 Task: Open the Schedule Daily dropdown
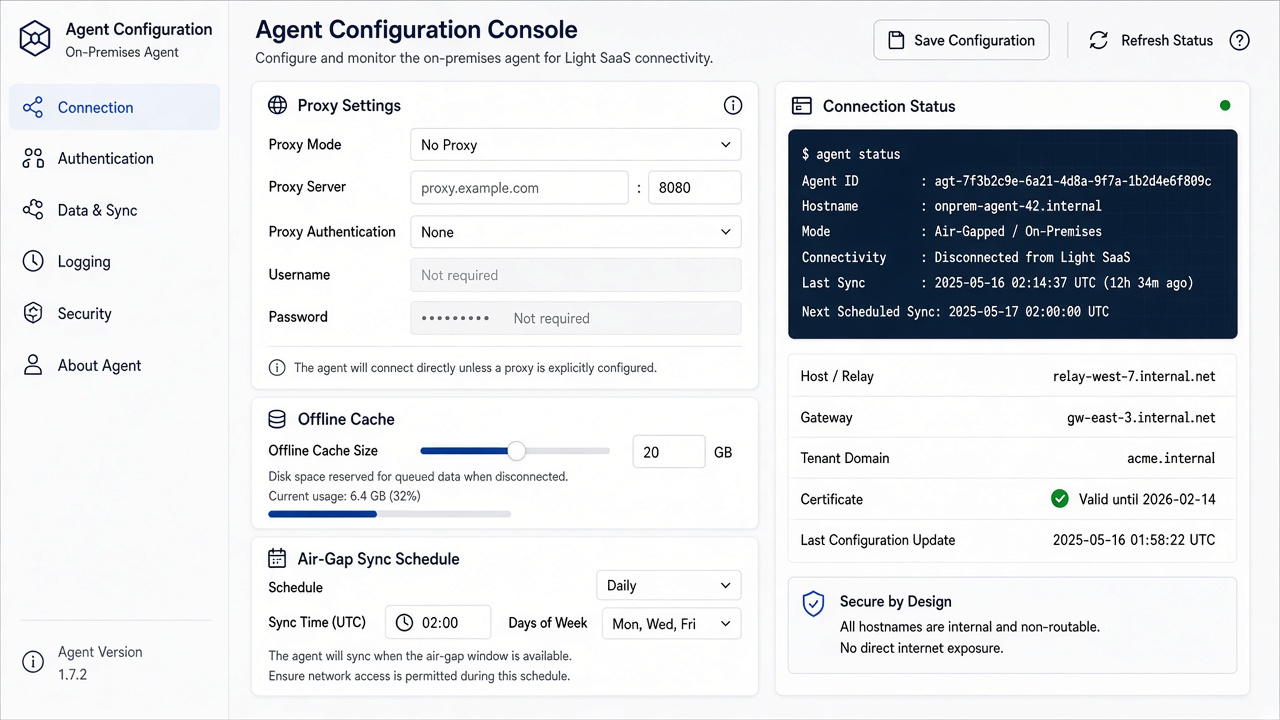pyautogui.click(x=669, y=586)
